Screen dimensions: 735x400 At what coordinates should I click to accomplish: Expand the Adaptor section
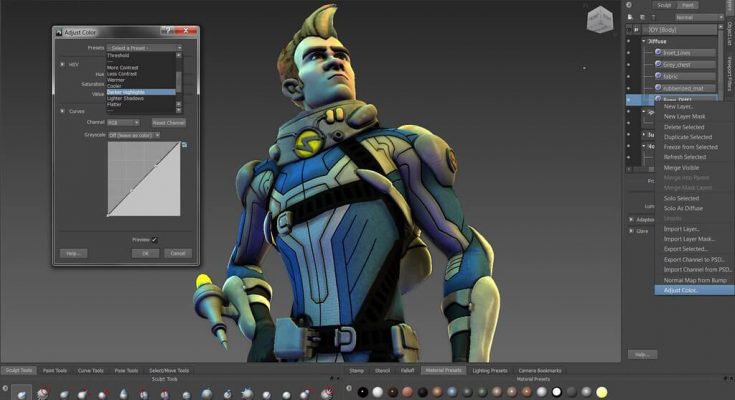point(631,219)
